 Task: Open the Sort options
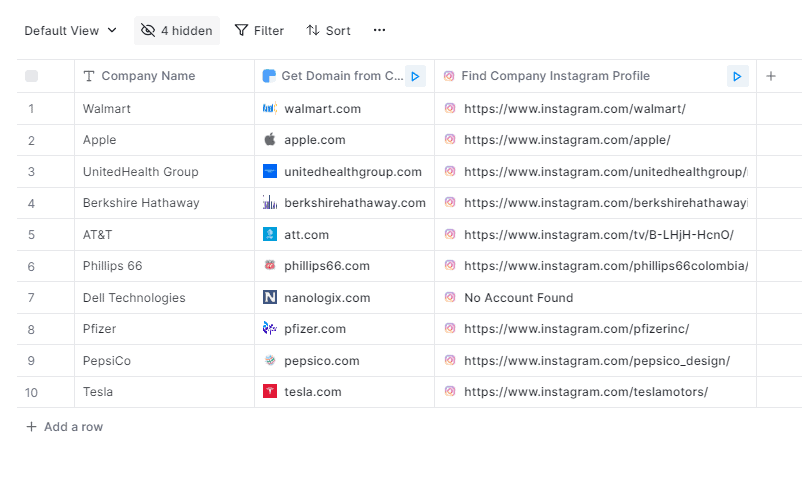pos(328,31)
